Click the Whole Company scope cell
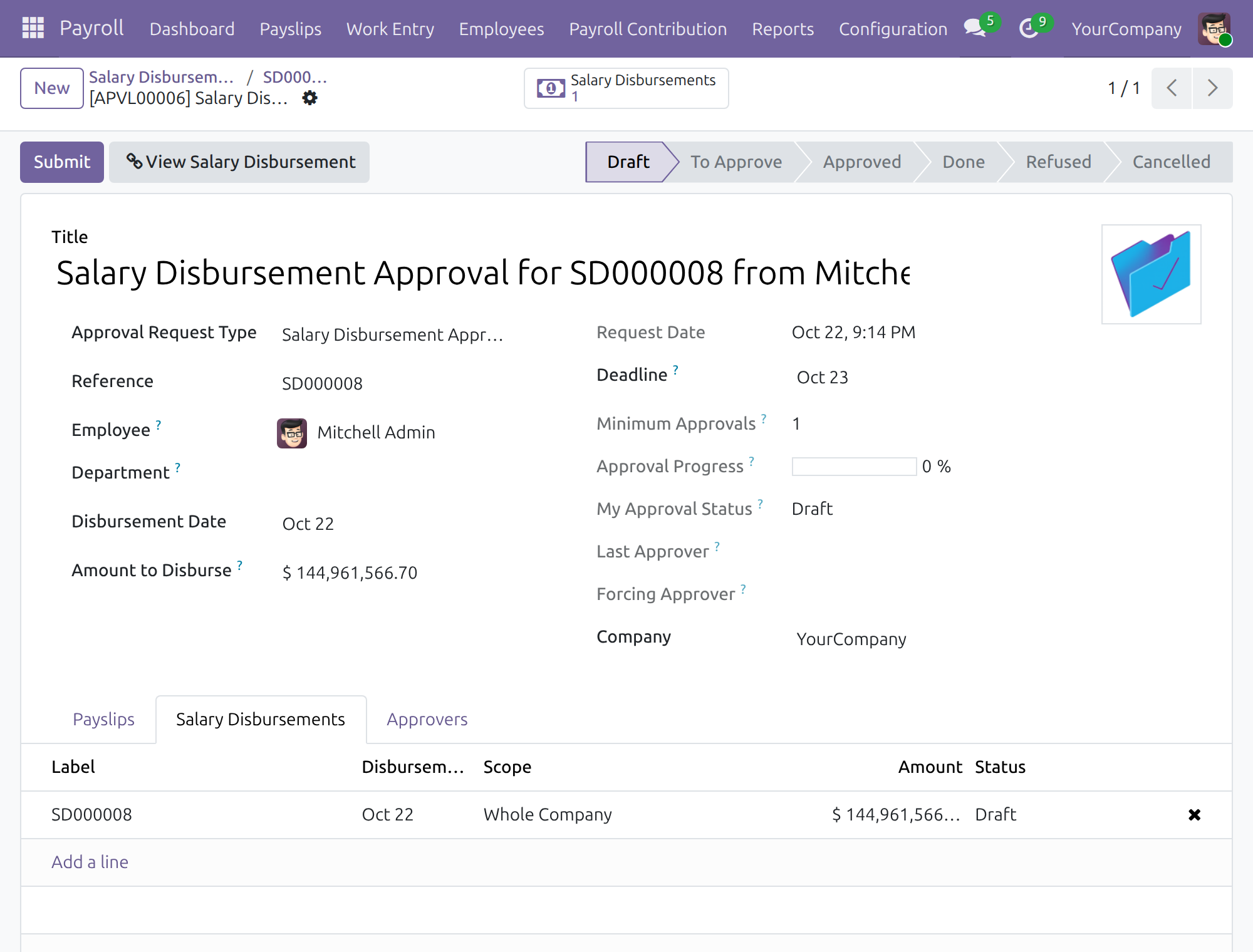The image size is (1253, 952). [x=548, y=815]
